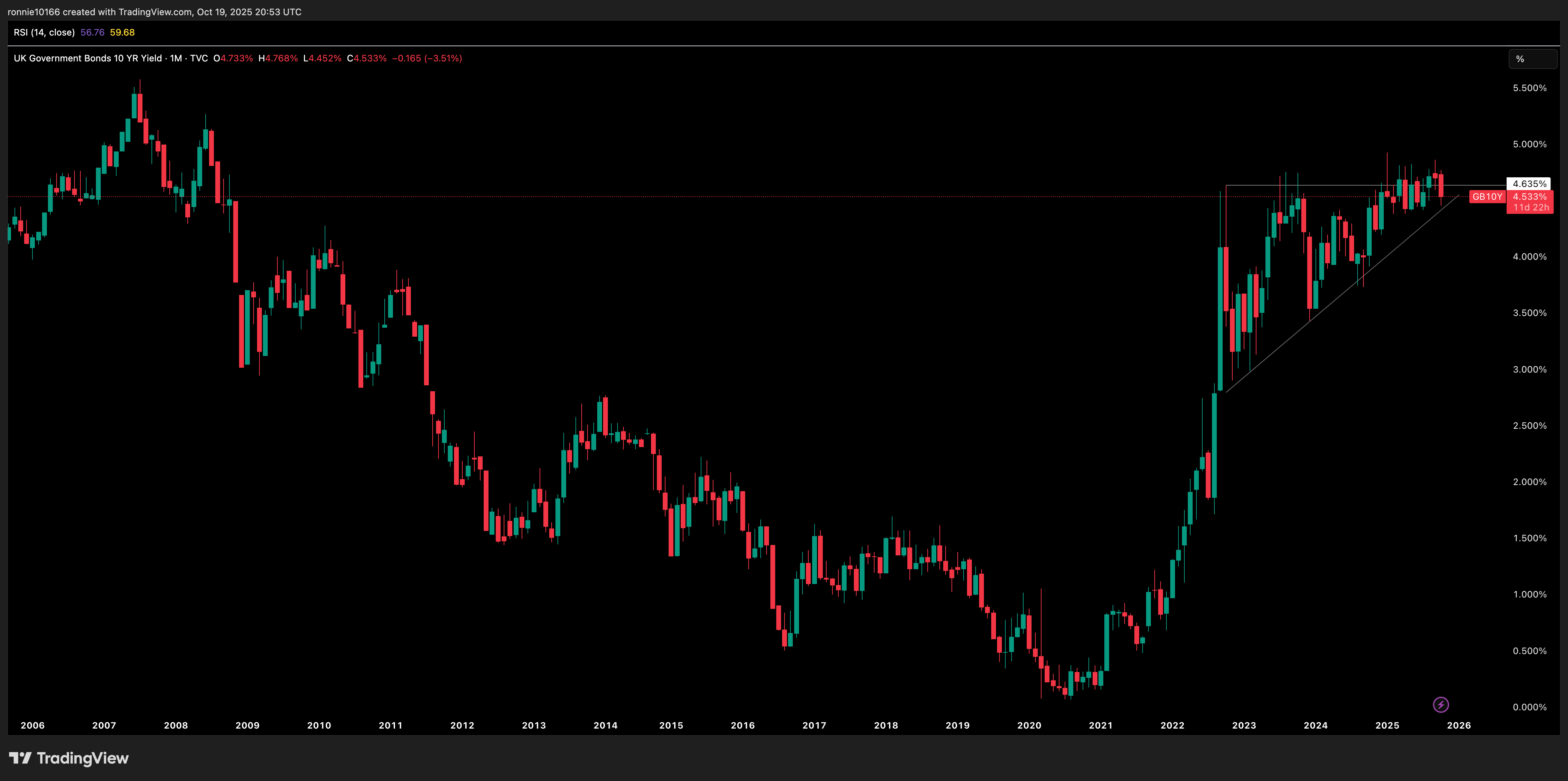The width and height of the screenshot is (1568, 781).
Task: Click the 1M timeframe in the chart legend
Action: 176,58
